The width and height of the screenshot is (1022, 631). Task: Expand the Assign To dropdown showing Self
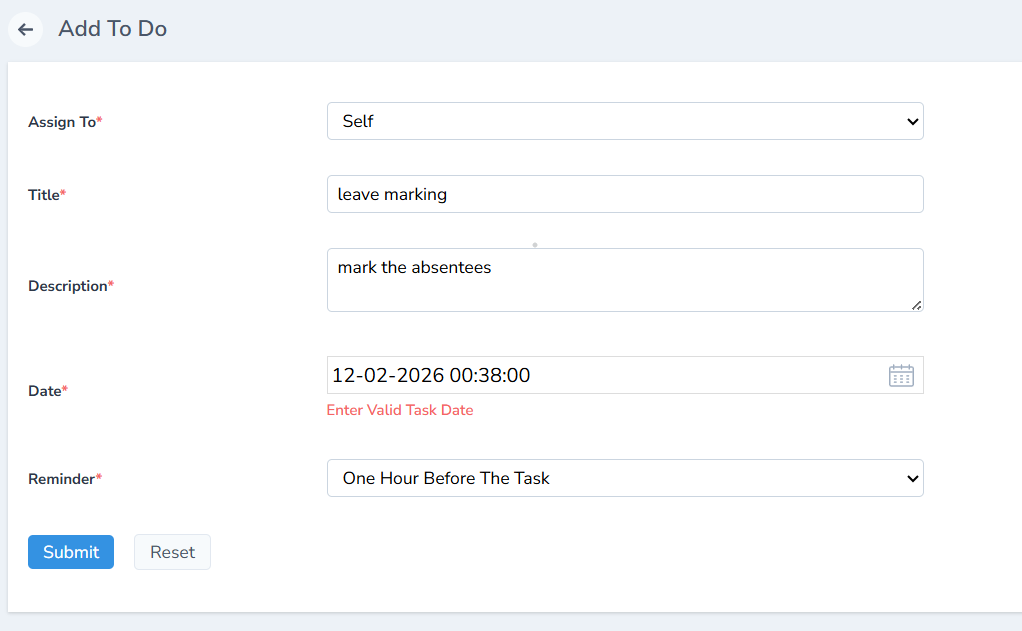623,121
